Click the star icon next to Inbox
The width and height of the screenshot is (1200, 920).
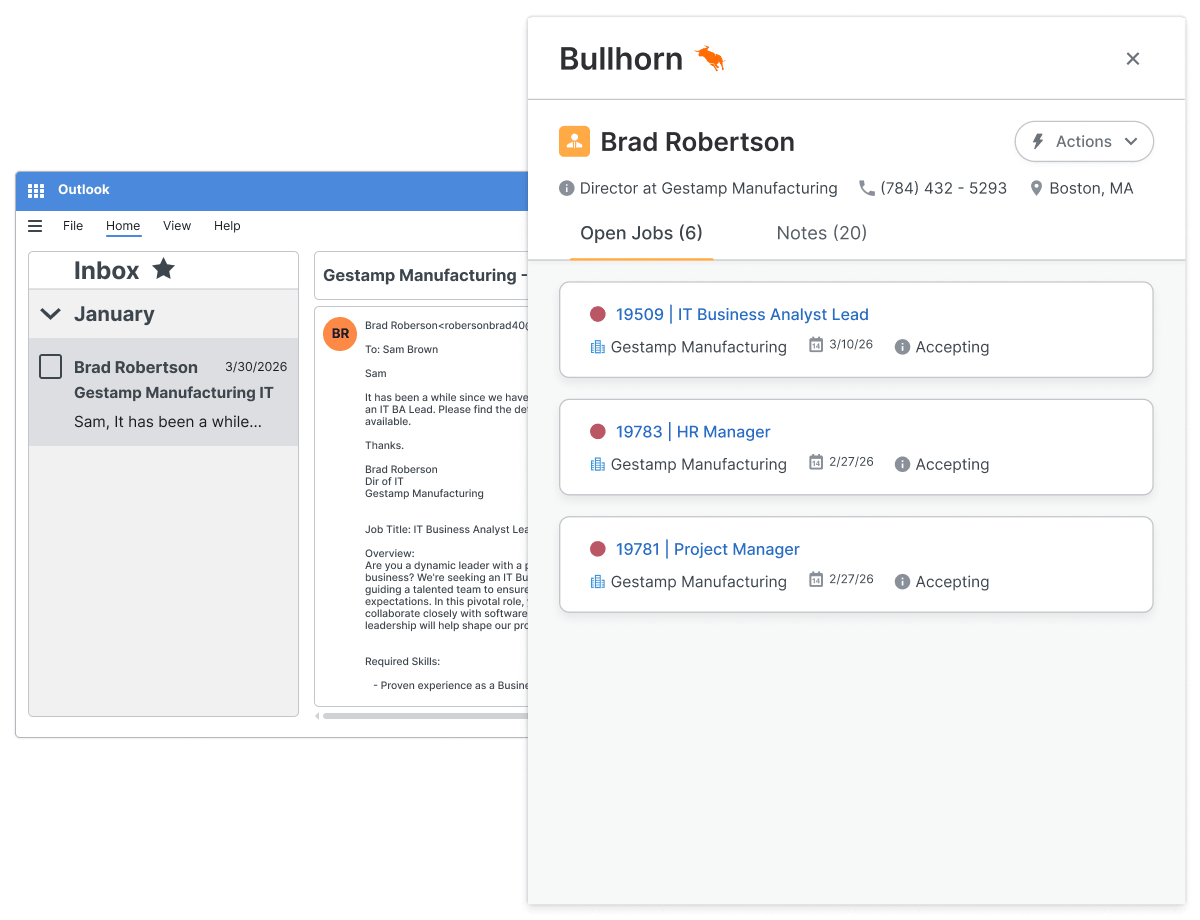pos(163,269)
